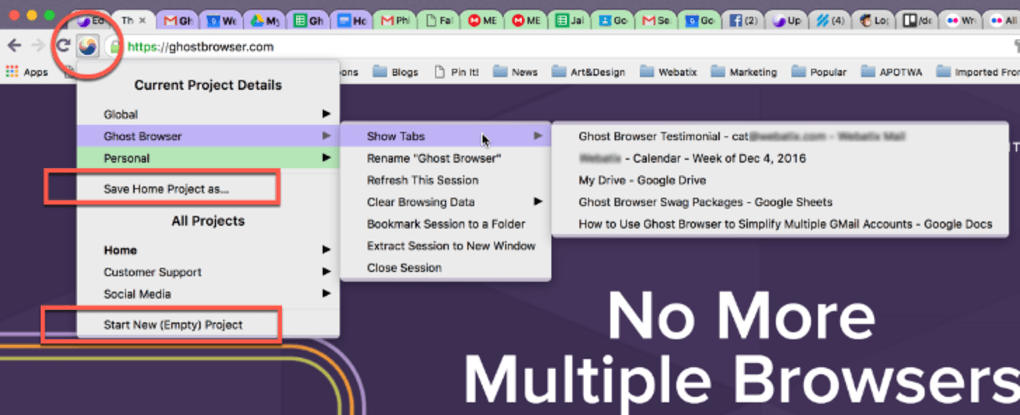Open the News bookmark folder
Screen dimensions: 1020x415
click(516, 72)
